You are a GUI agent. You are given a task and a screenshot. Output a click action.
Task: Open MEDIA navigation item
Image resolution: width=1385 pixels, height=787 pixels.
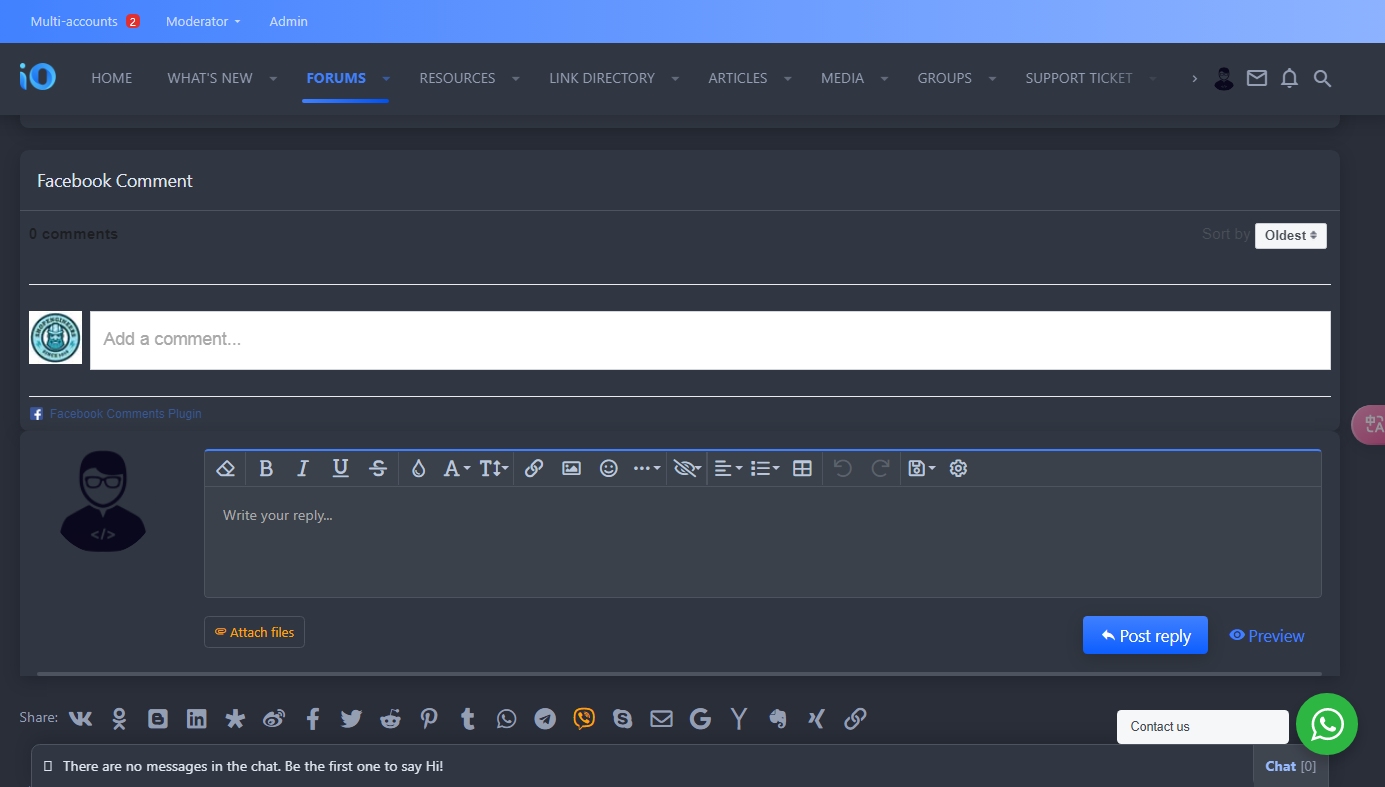(843, 78)
